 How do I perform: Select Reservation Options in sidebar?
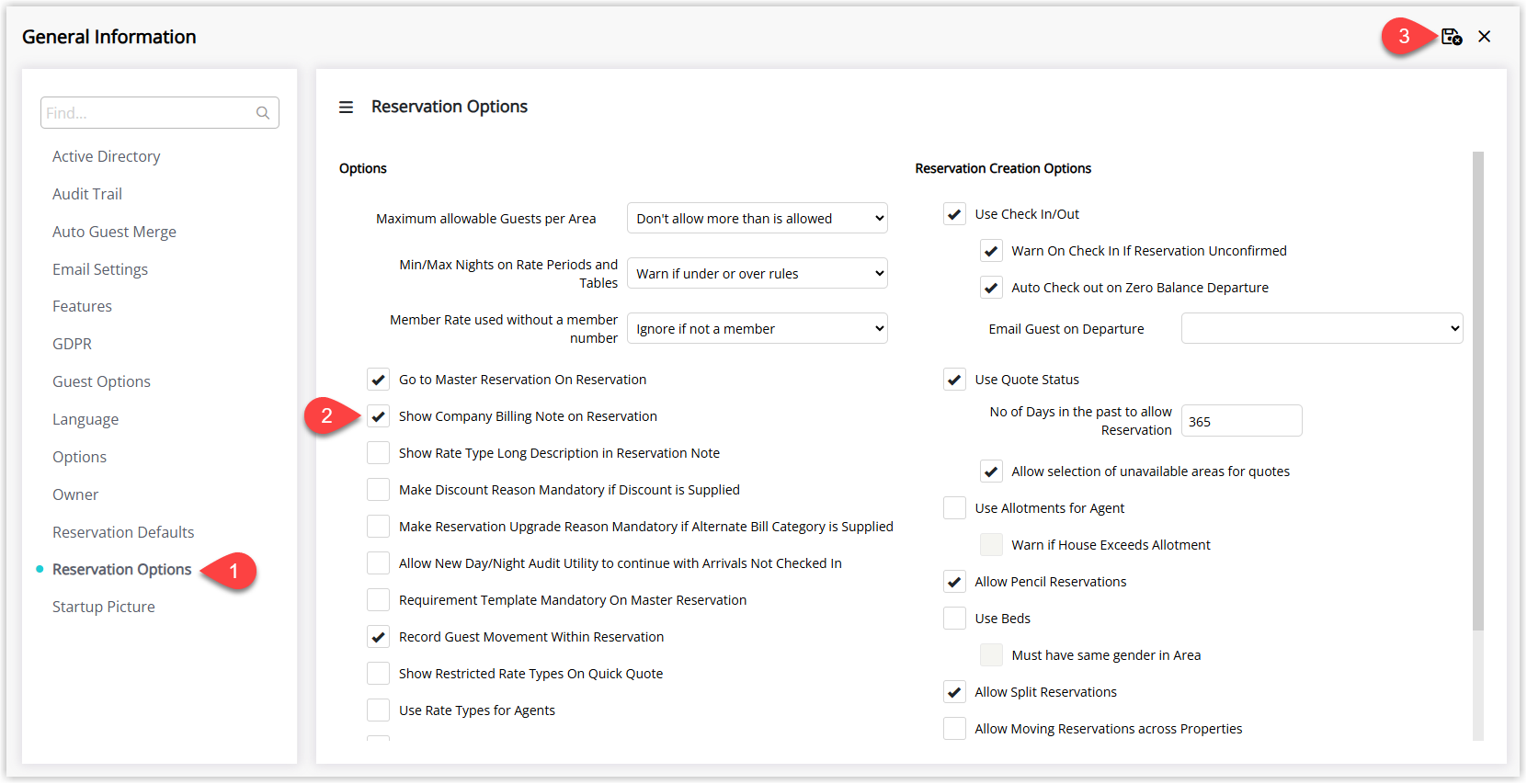pos(122,570)
